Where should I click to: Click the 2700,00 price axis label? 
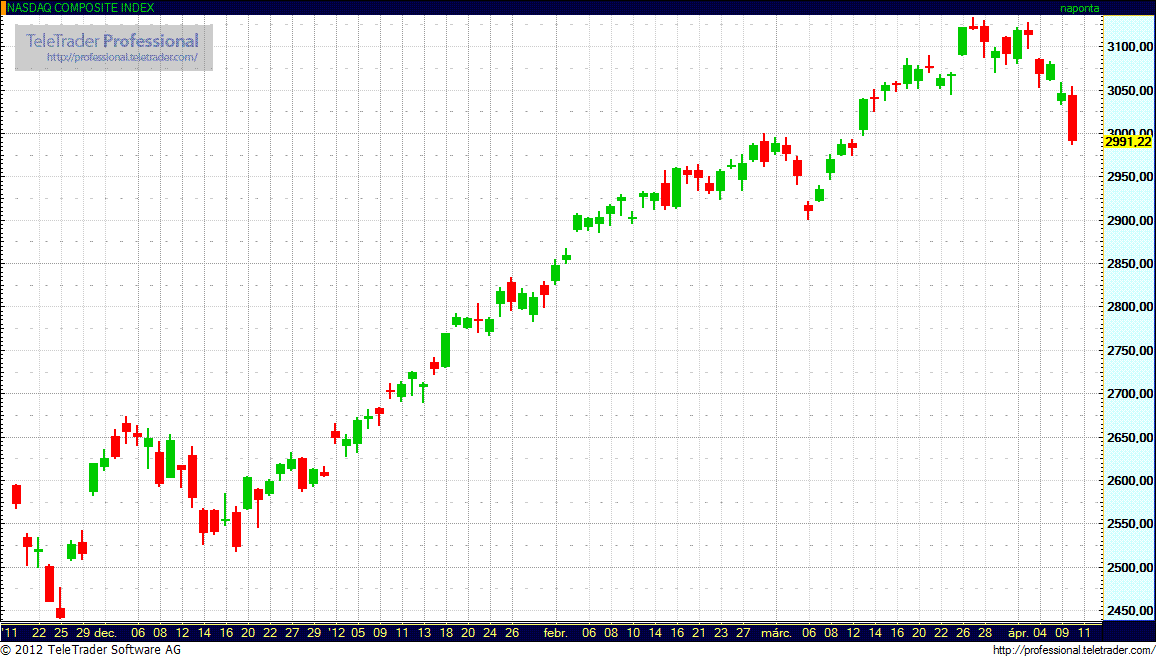1128,394
